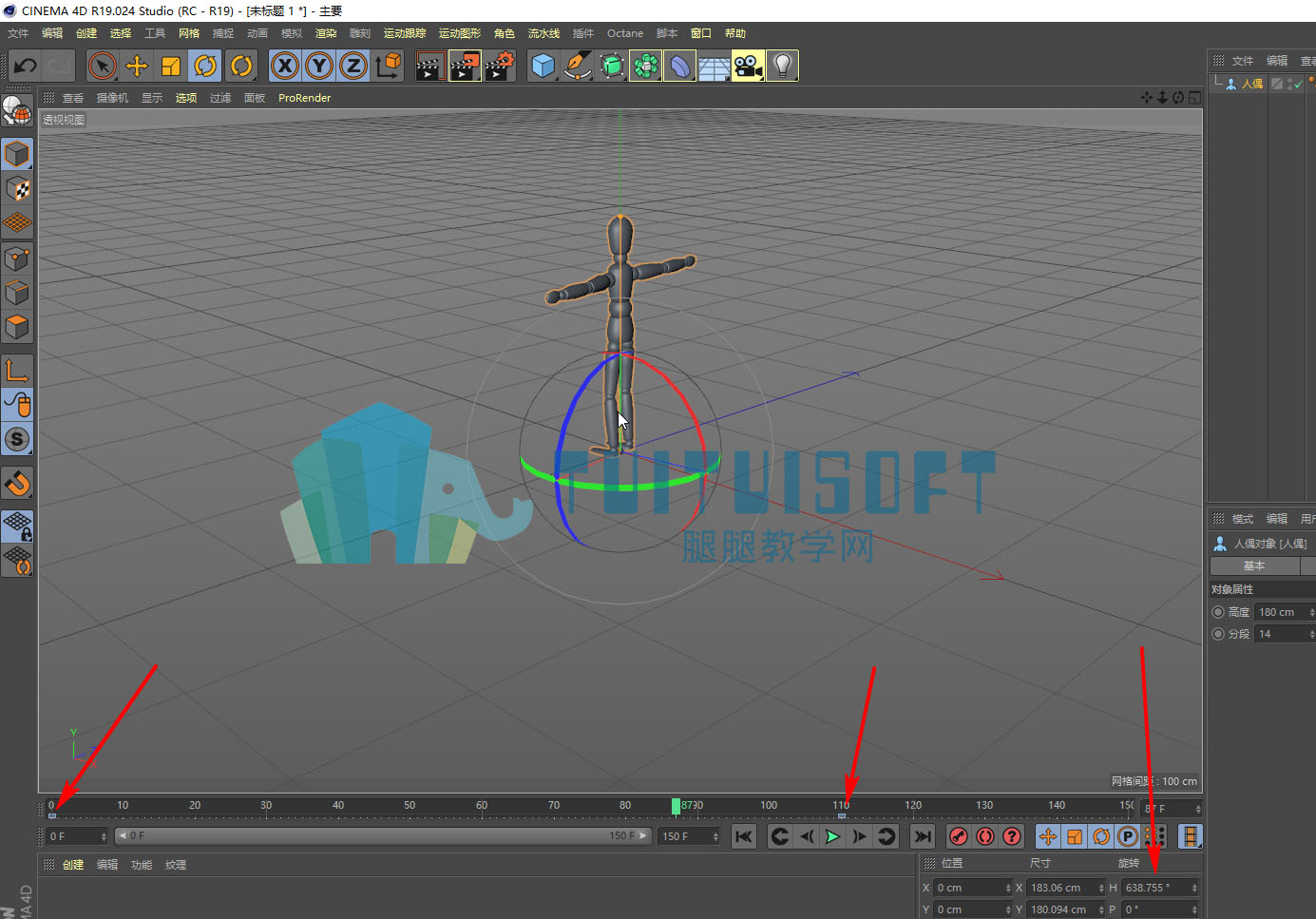Select the 人偶 object in object manager

tap(1252, 84)
